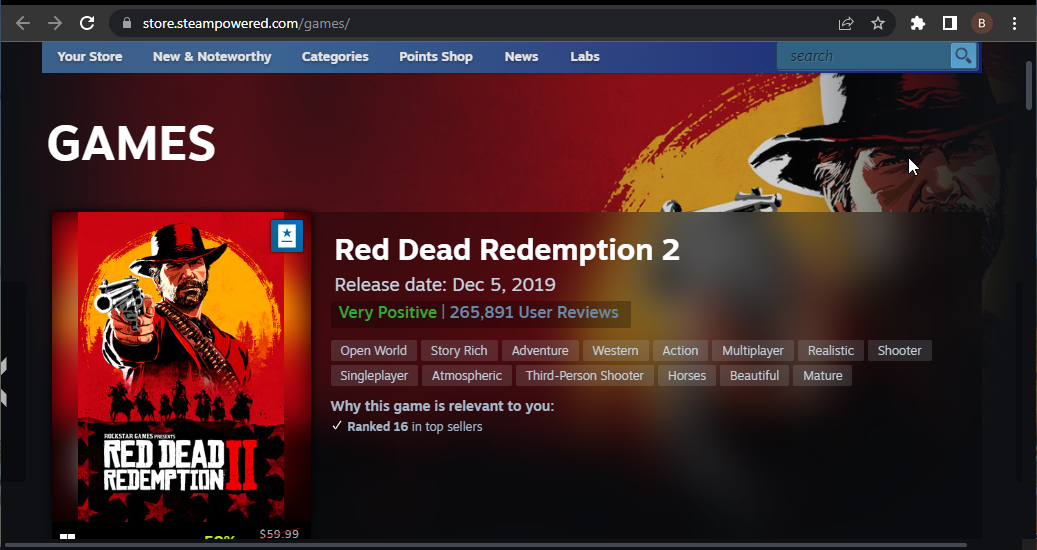Image resolution: width=1037 pixels, height=550 pixels.
Task: Open the Chrome three-dot menu
Action: (x=1014, y=23)
